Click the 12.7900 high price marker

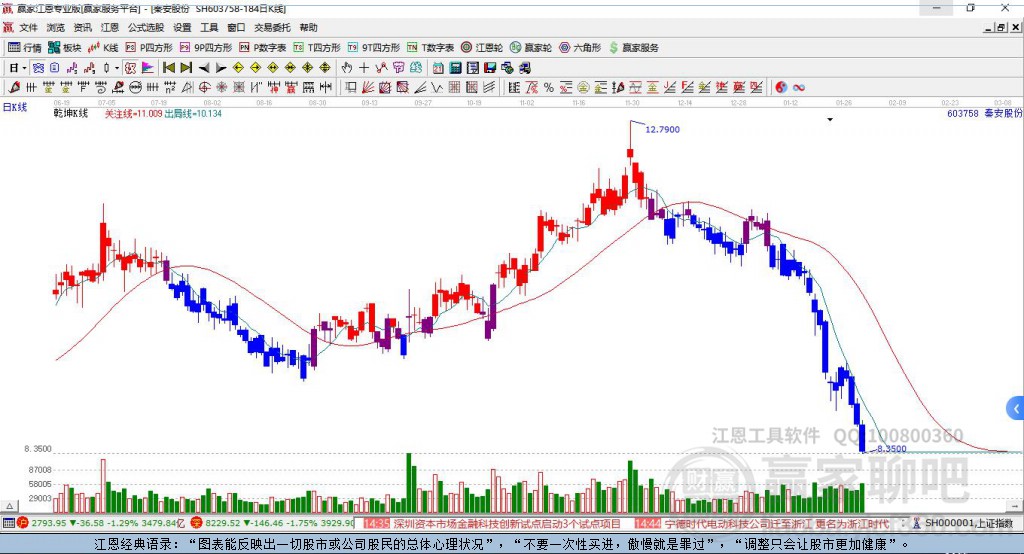coord(662,129)
